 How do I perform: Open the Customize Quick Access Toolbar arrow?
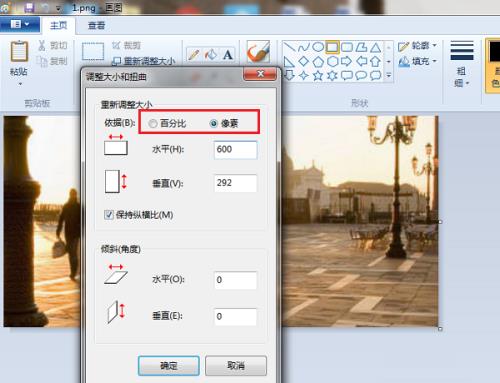58,8
